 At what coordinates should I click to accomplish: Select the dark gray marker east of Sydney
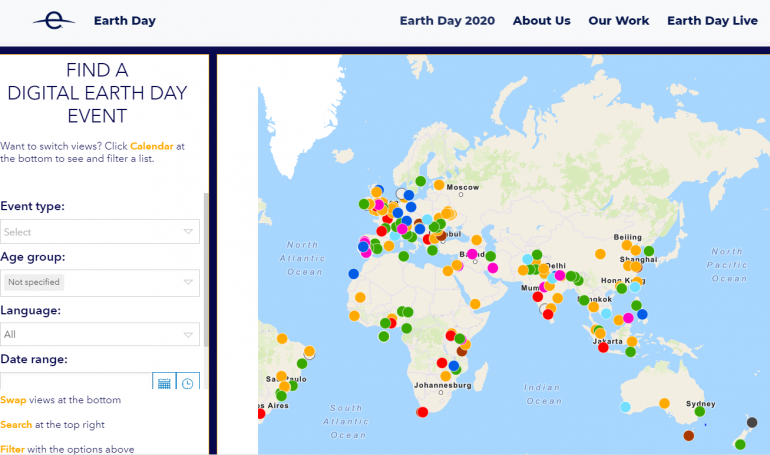pos(752,422)
